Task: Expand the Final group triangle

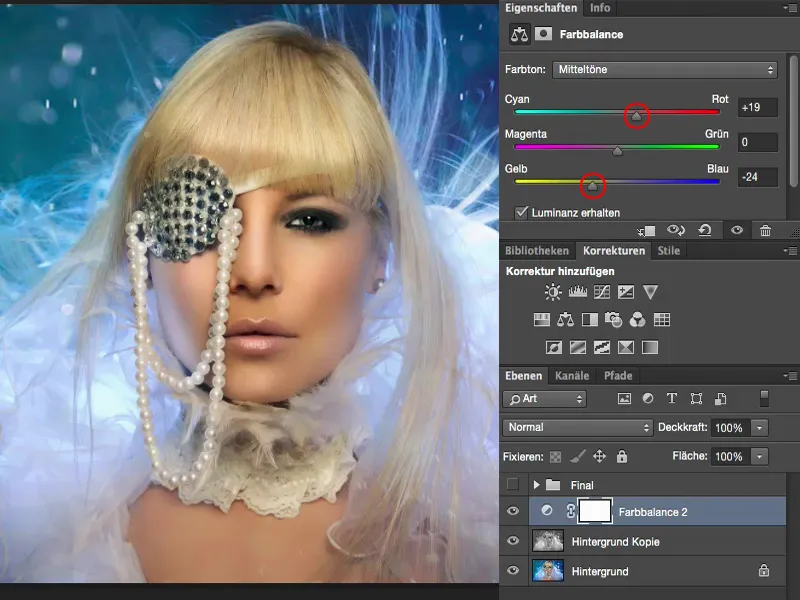Action: (536, 485)
